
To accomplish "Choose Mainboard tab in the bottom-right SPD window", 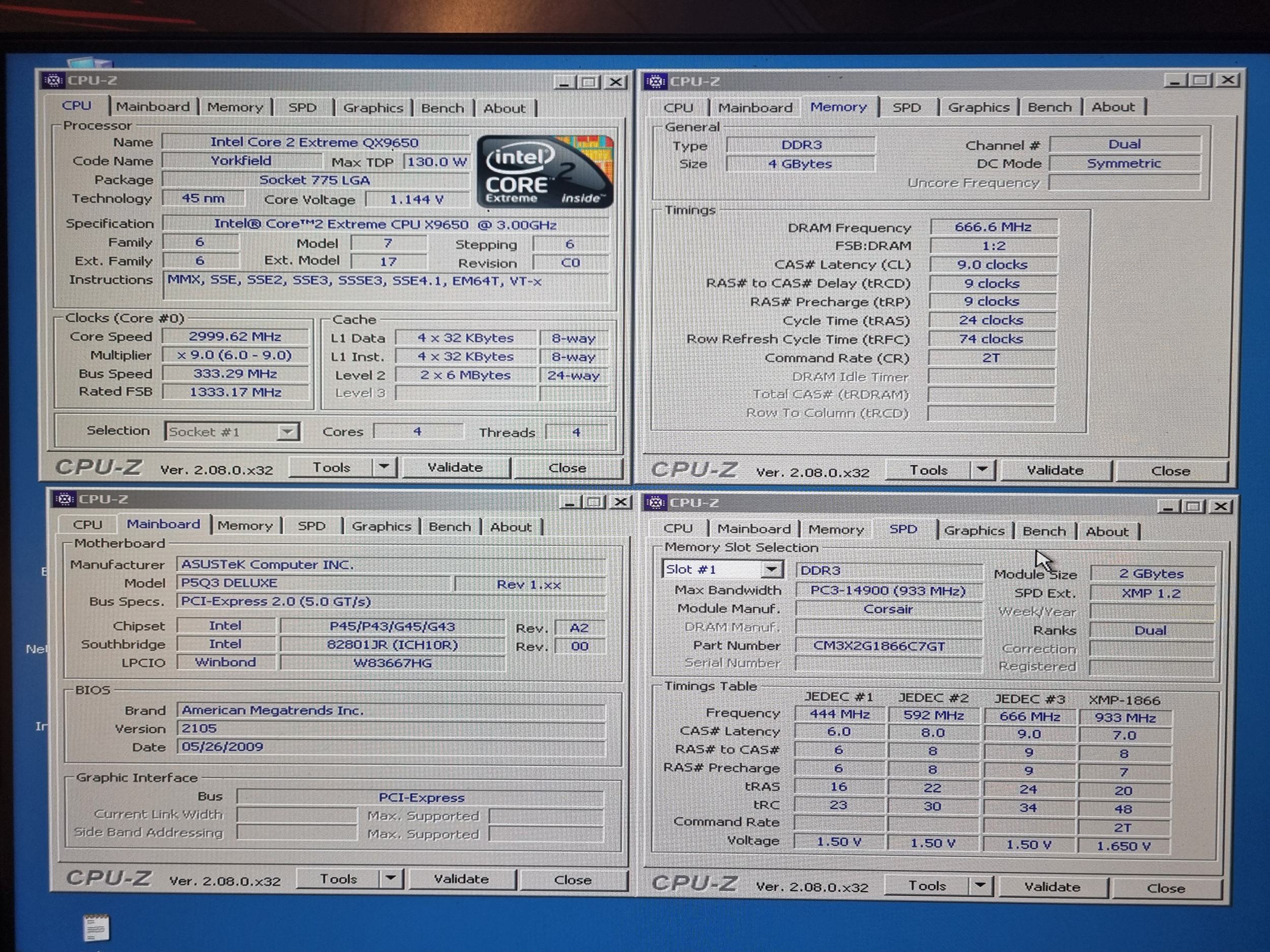I will (754, 529).
